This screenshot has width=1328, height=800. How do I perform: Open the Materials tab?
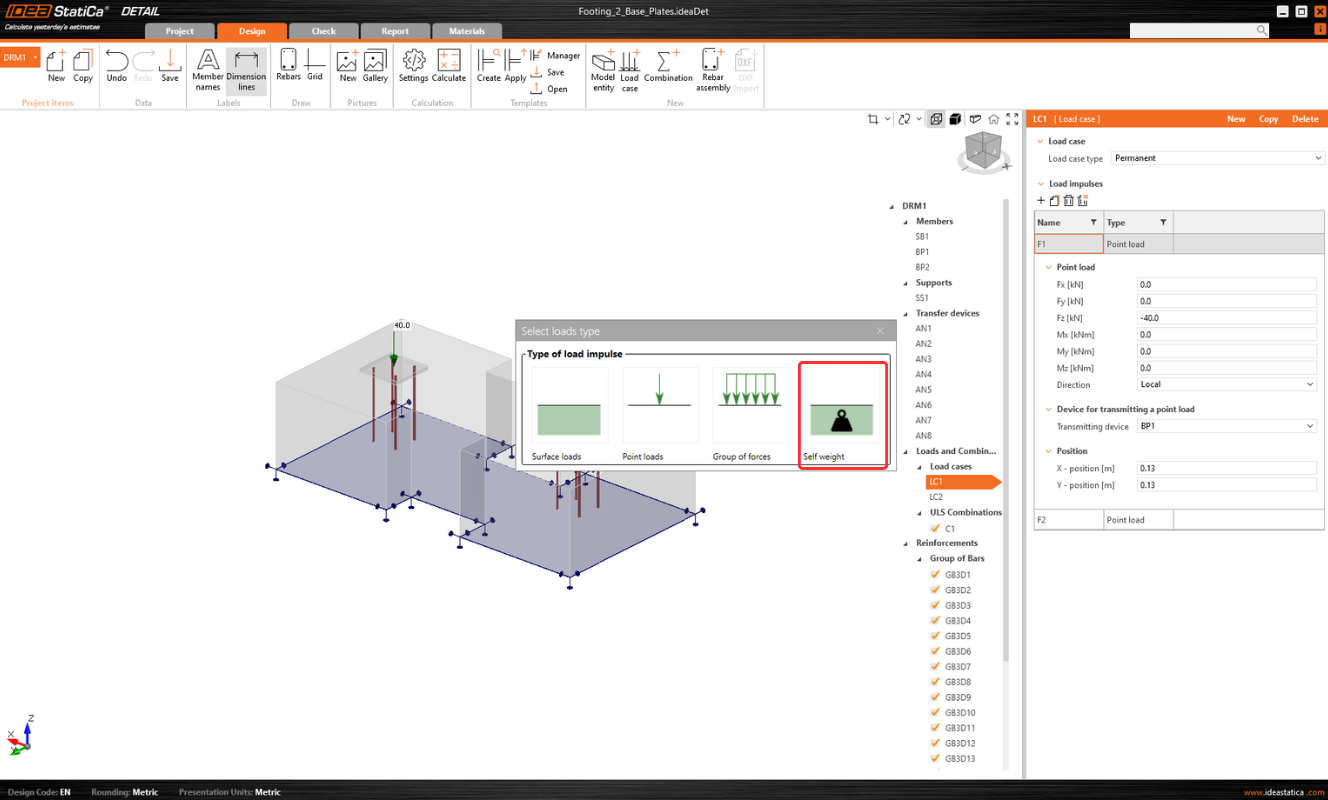click(x=466, y=31)
